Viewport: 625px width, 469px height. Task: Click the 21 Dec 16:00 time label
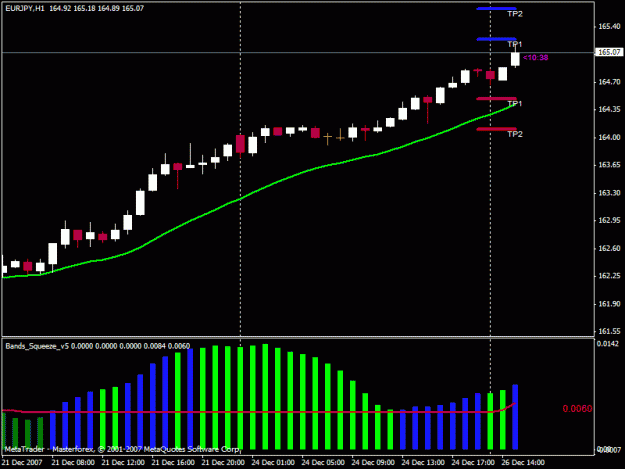coord(173,462)
